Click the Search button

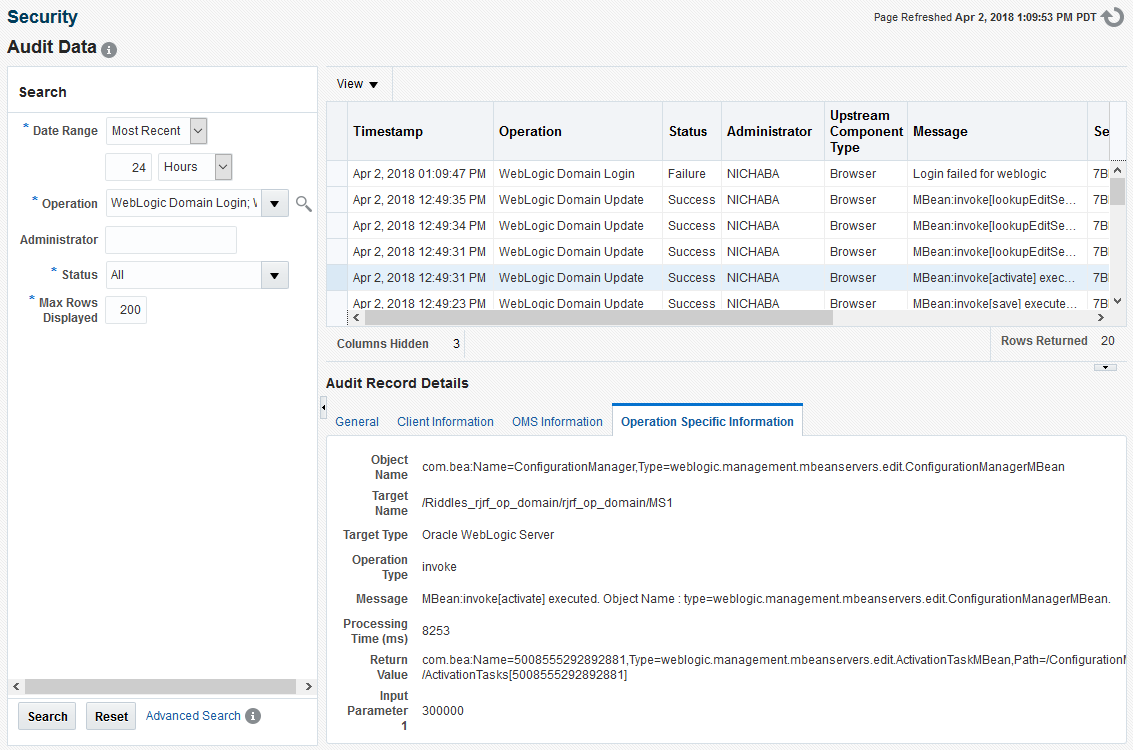point(47,716)
